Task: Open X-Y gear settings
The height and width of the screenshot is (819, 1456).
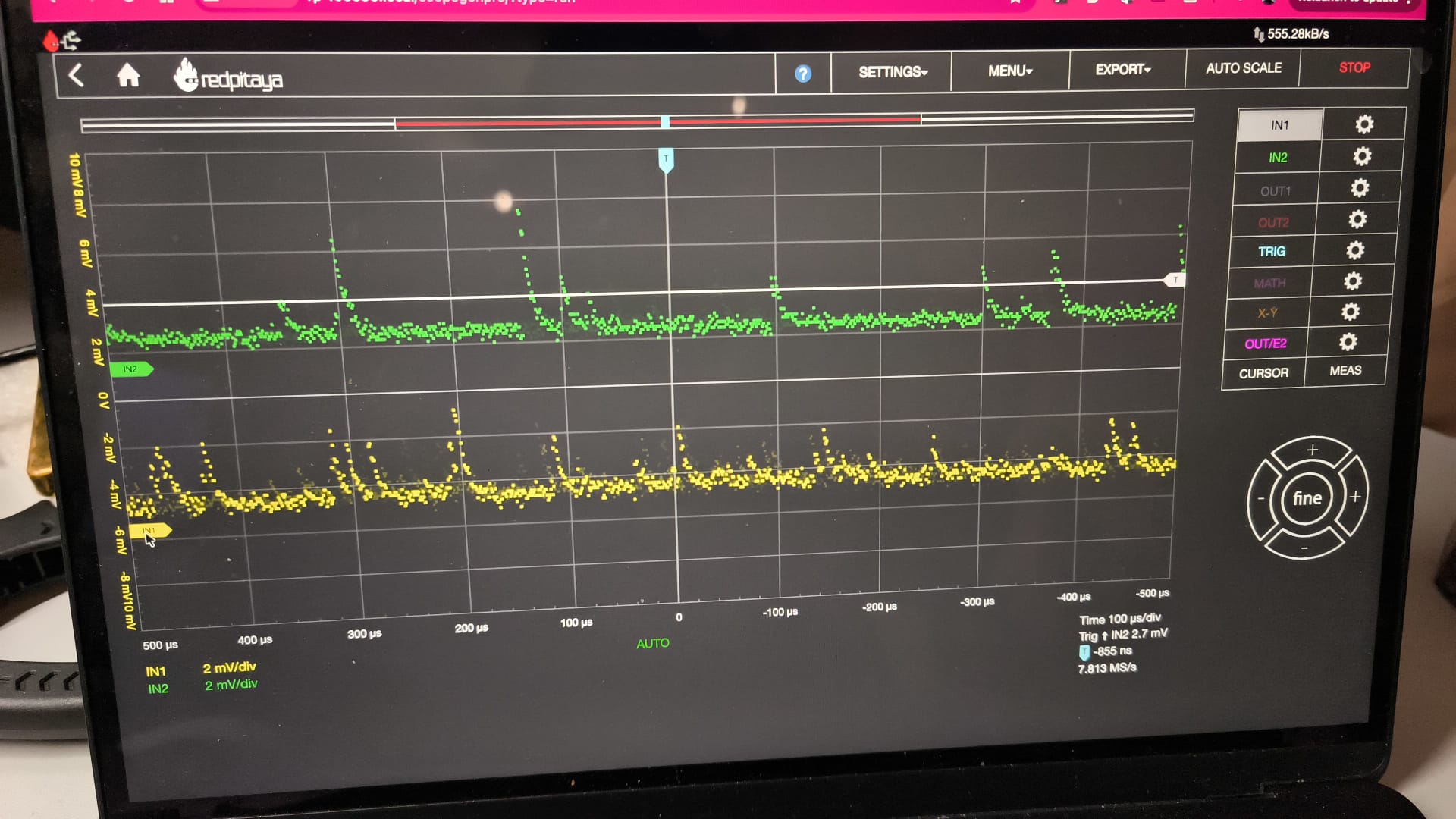Action: pyautogui.click(x=1350, y=312)
